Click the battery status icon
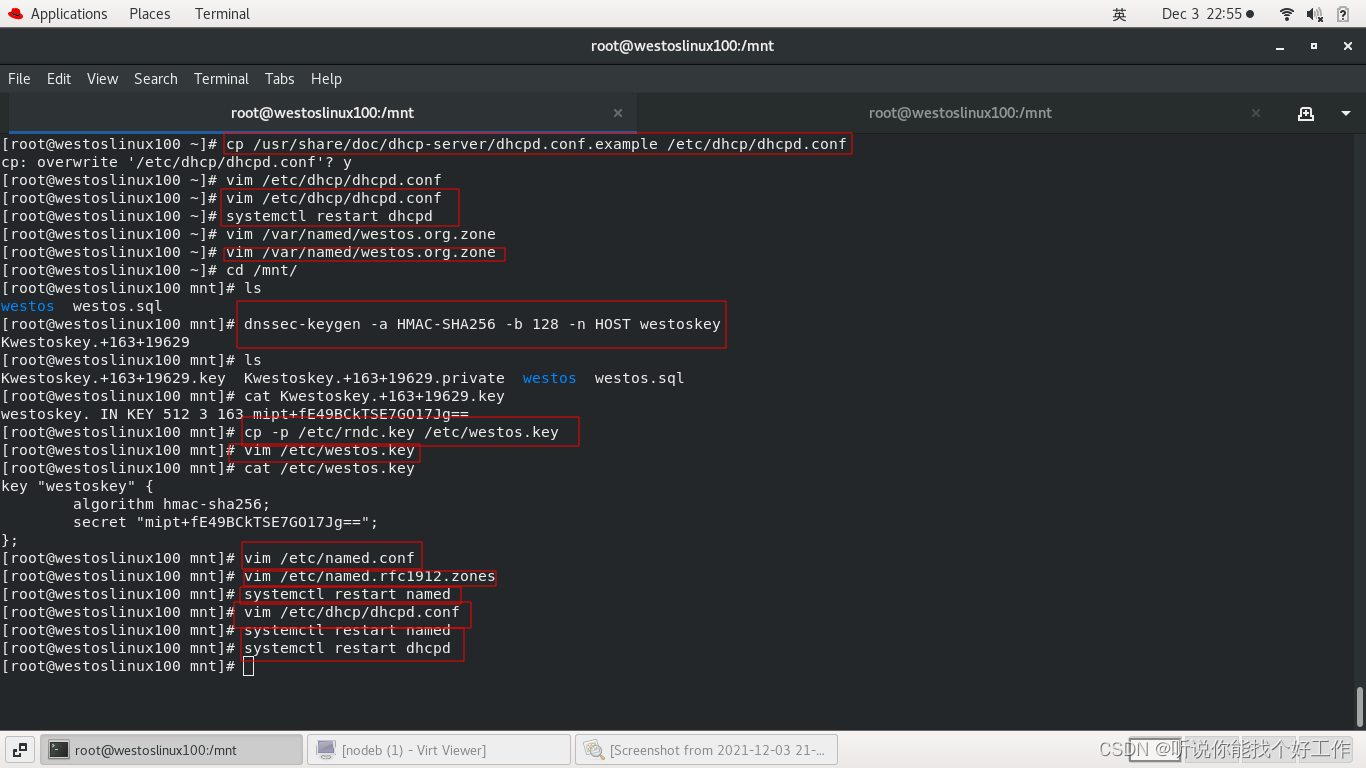Viewport: 1366px width, 768px height. pos(1343,14)
